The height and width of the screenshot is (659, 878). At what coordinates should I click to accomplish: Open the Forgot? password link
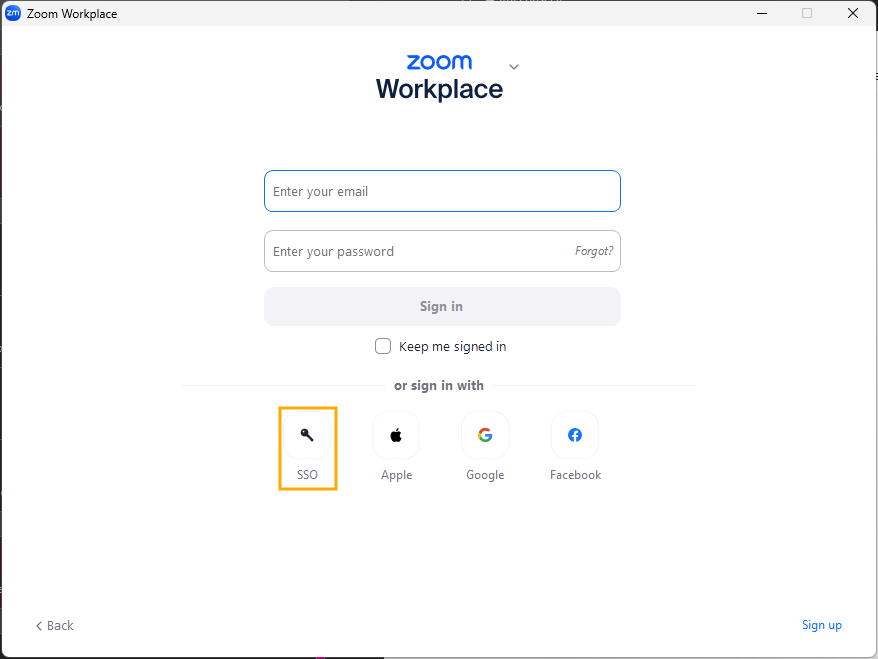594,251
